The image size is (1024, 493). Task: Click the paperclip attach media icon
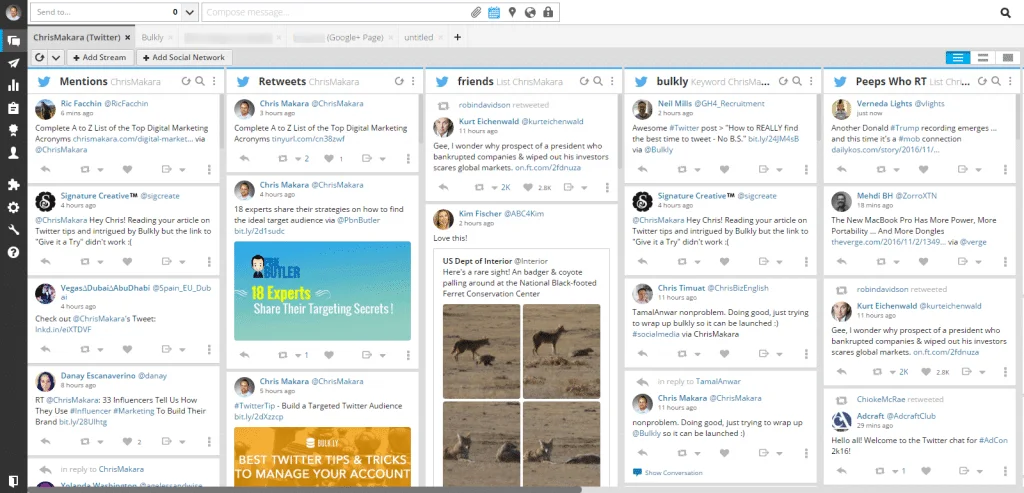pyautogui.click(x=476, y=13)
